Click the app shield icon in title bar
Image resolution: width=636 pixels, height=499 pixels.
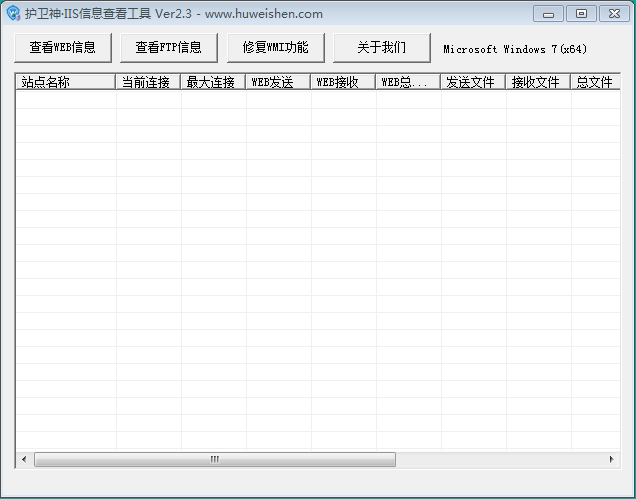click(x=13, y=13)
